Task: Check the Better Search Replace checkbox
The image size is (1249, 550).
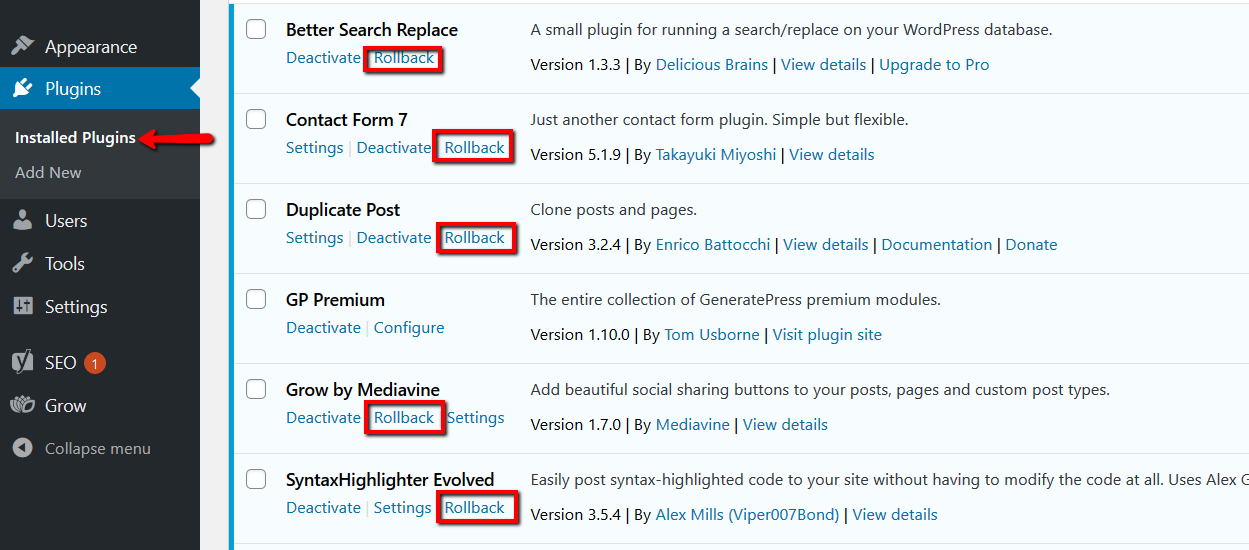Action: (x=257, y=29)
